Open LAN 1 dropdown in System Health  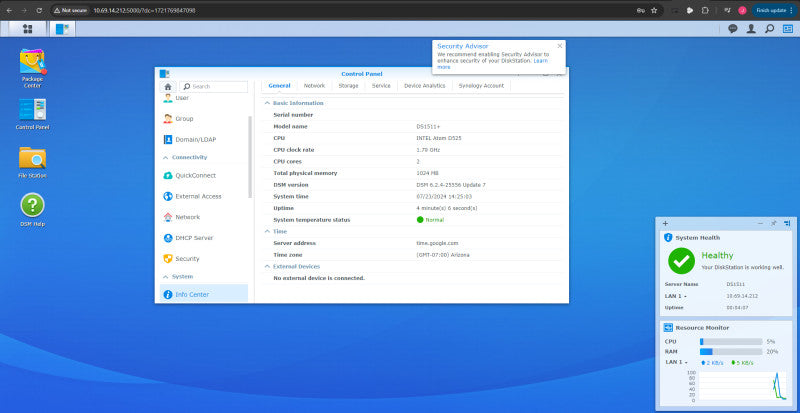pos(676,296)
